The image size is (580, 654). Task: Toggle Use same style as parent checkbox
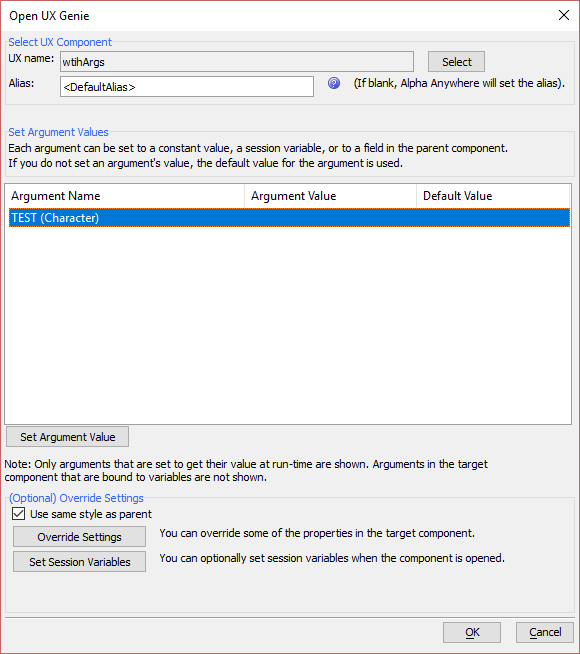(18, 514)
